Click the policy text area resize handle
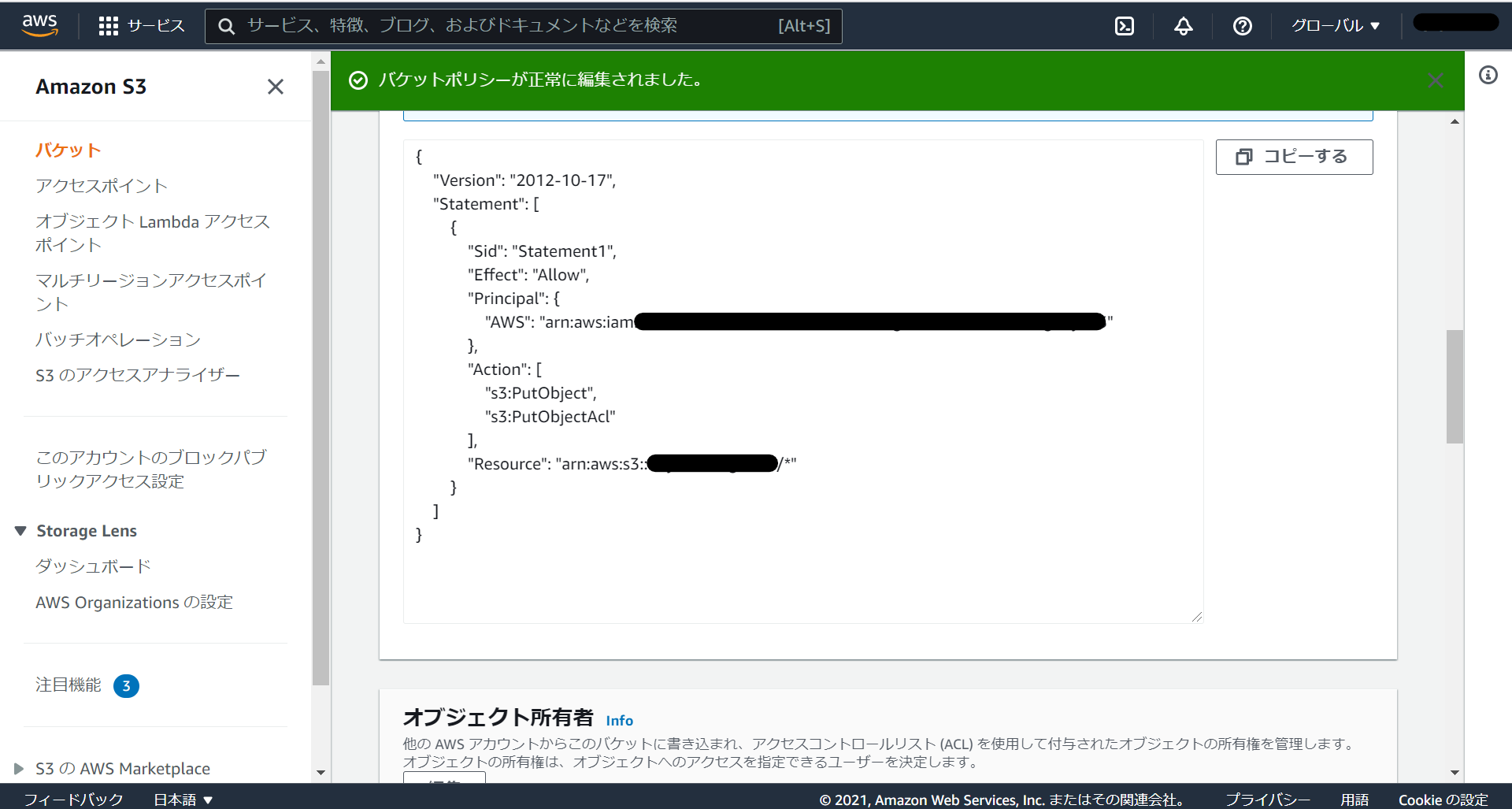 [1196, 617]
